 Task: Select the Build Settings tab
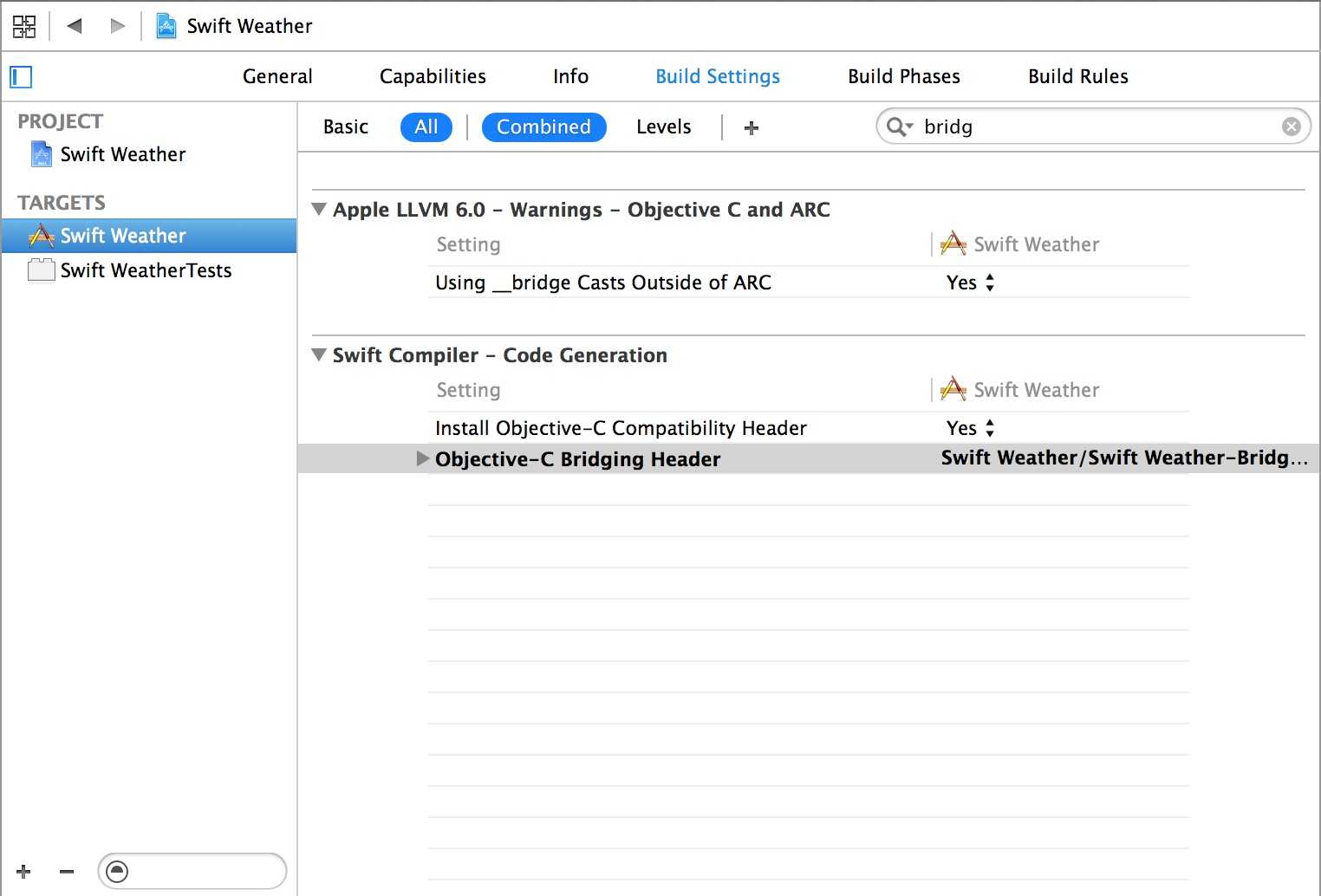(718, 76)
